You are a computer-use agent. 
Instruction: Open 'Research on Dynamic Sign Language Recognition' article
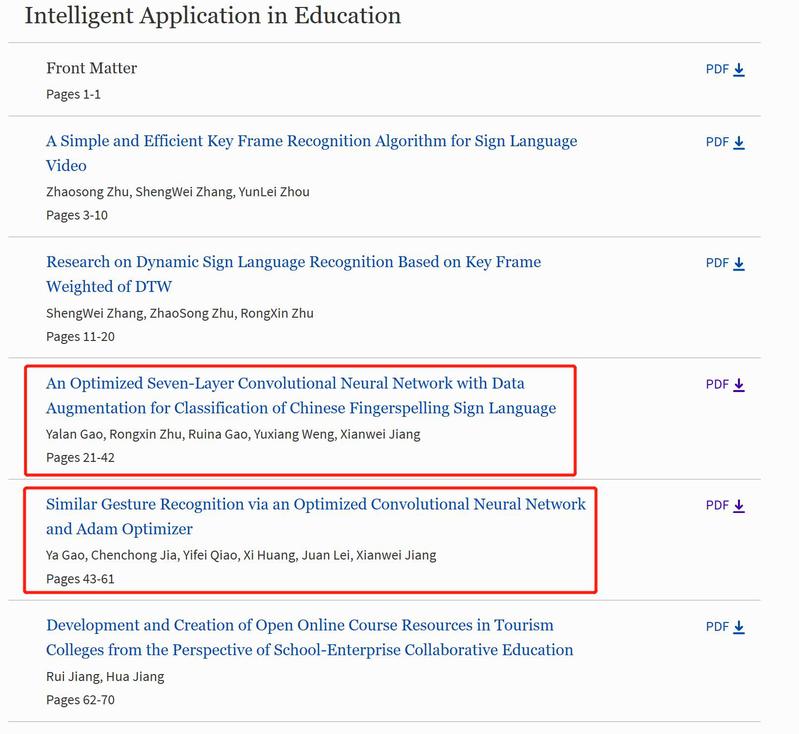(293, 263)
